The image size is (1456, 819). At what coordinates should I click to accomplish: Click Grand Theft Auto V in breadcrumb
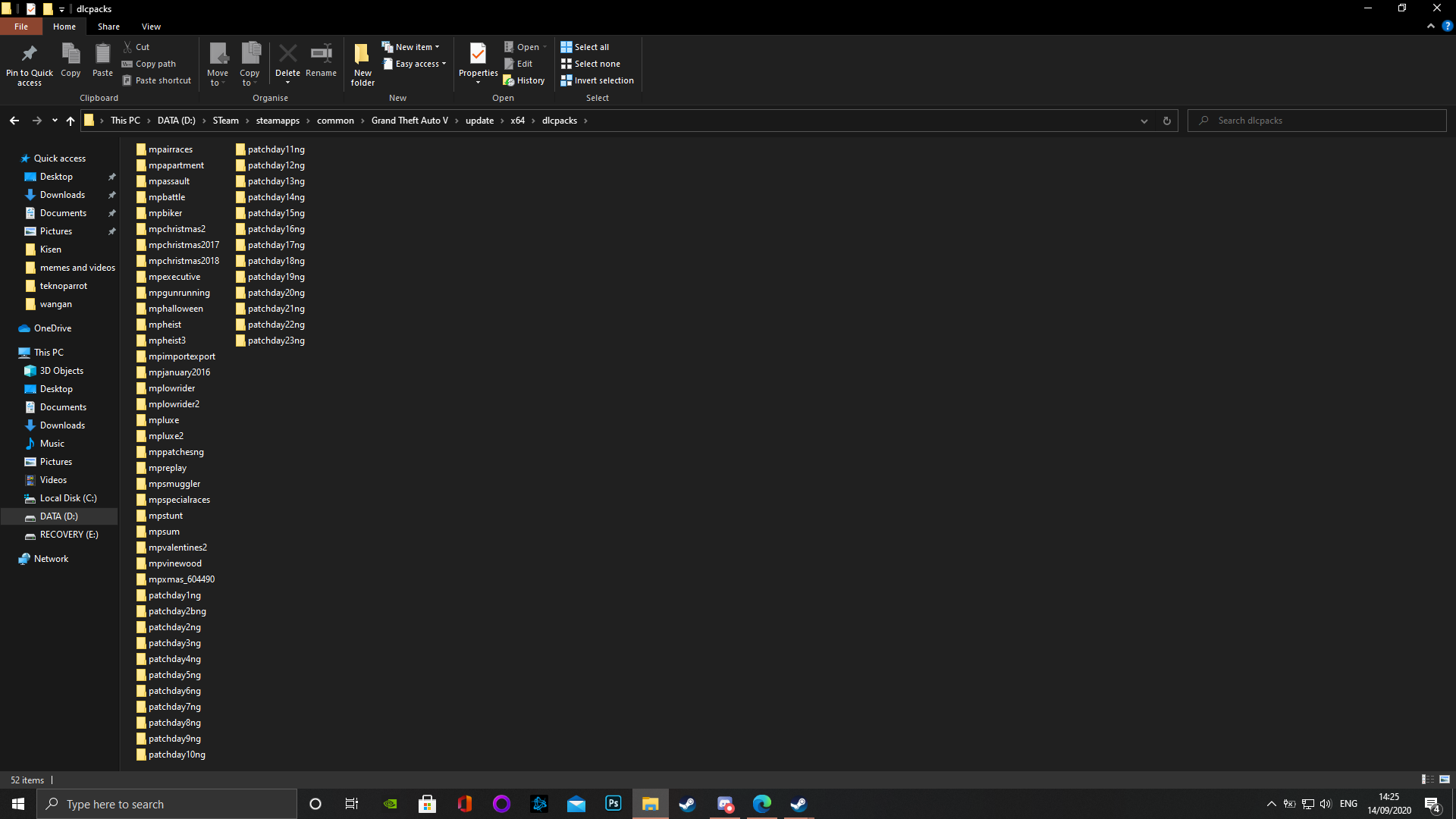point(409,121)
